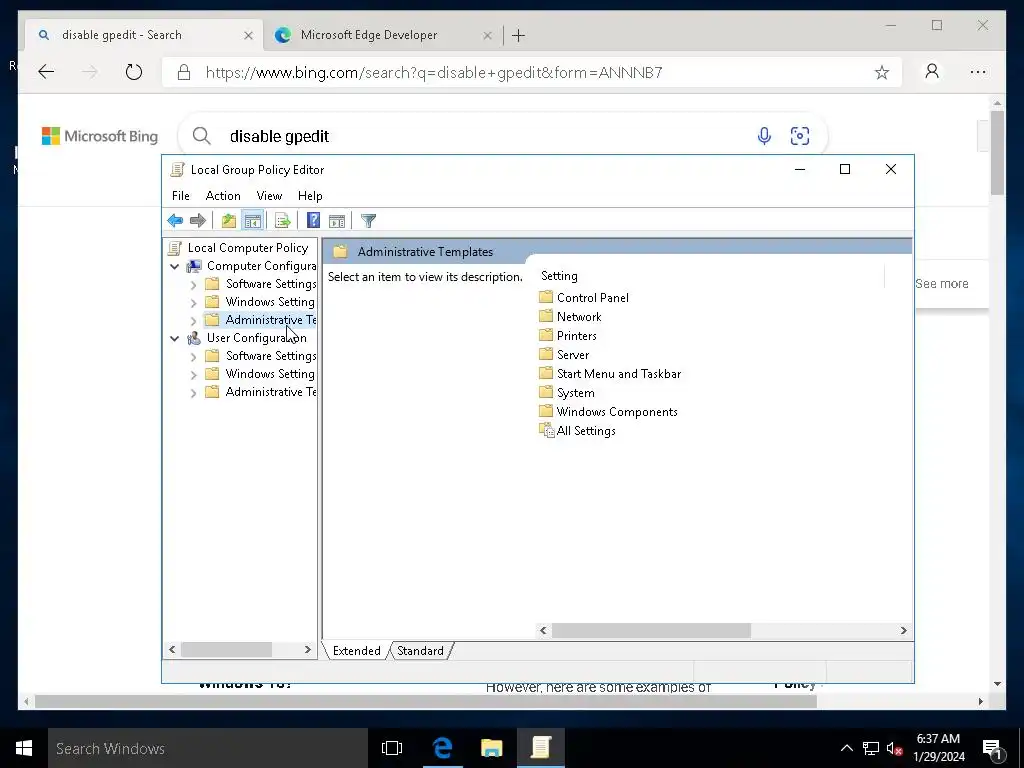Click the Bing microphone voice search icon
The image size is (1024, 768).
(764, 136)
